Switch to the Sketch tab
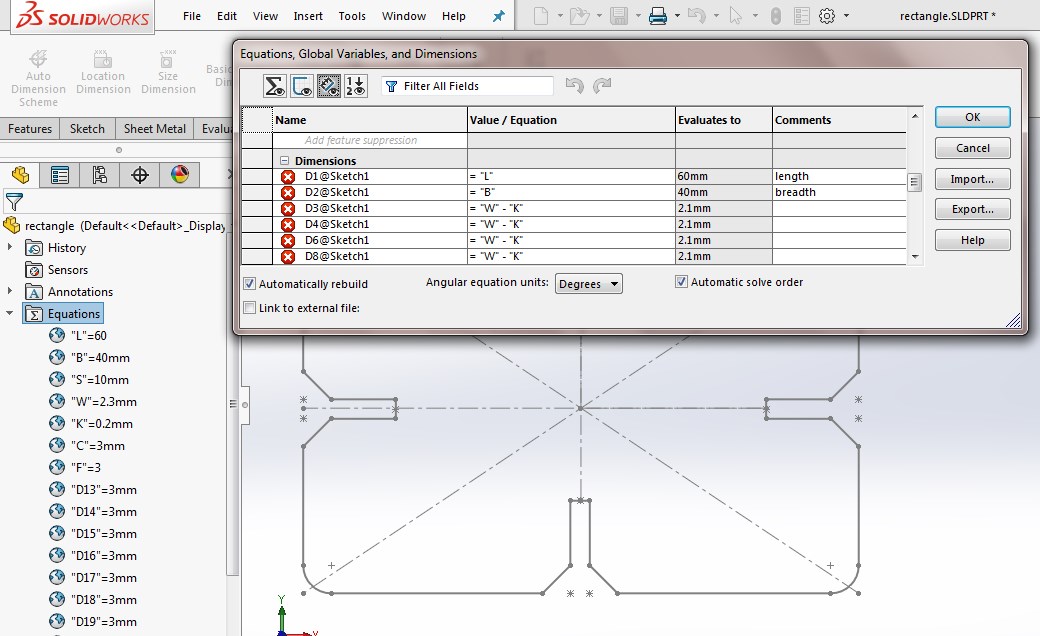Screen dimensions: 1040x636 point(87,129)
